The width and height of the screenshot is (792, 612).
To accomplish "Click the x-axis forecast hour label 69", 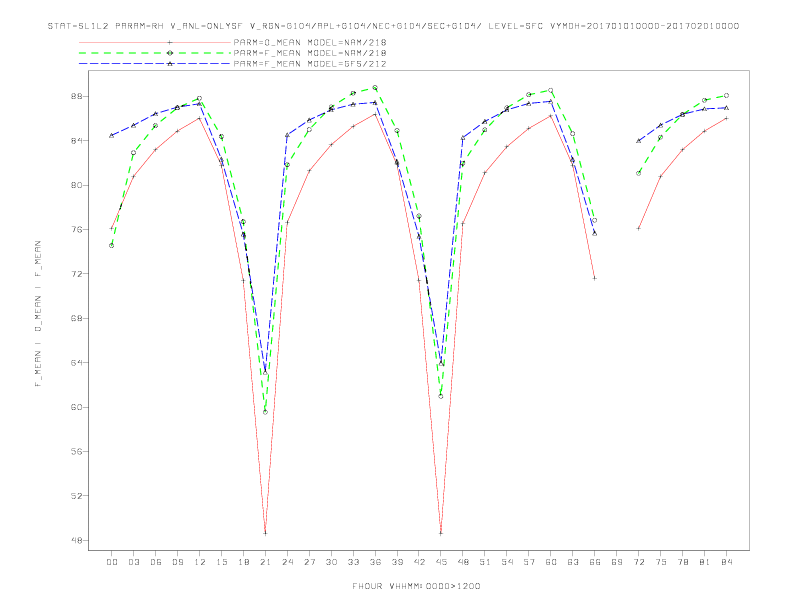I will tap(617, 562).
